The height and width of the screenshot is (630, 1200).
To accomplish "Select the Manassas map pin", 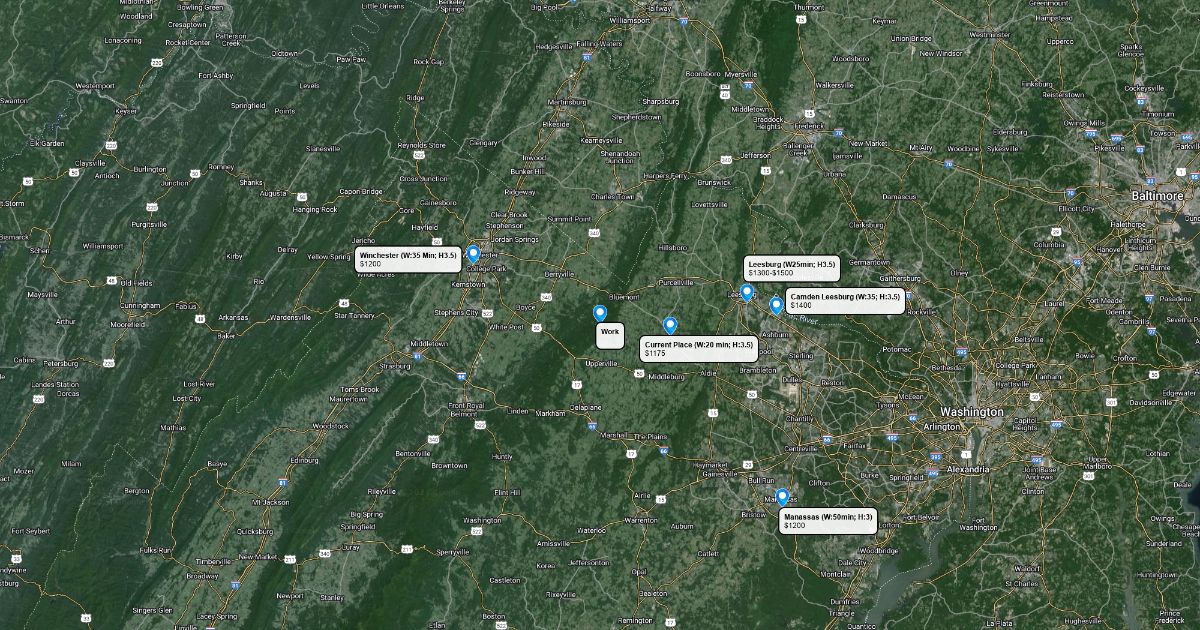I will [782, 497].
